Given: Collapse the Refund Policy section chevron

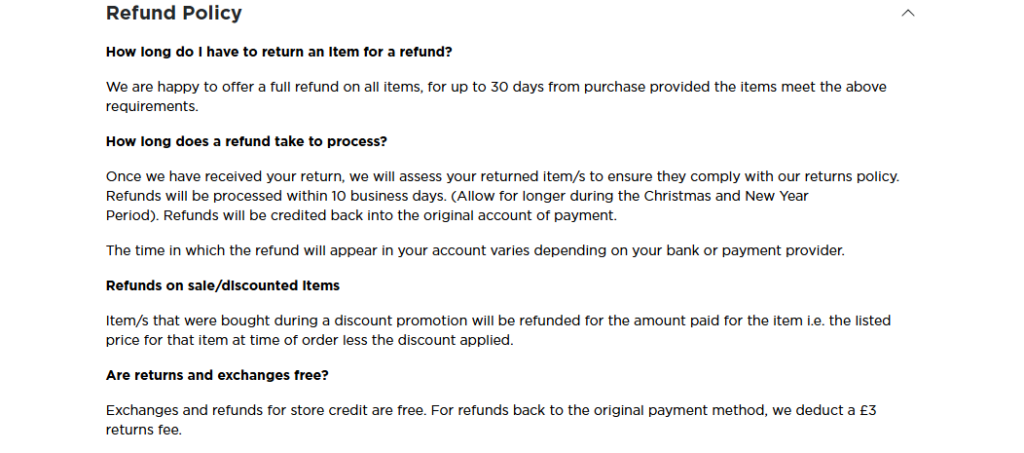Looking at the screenshot, I should 908,13.
